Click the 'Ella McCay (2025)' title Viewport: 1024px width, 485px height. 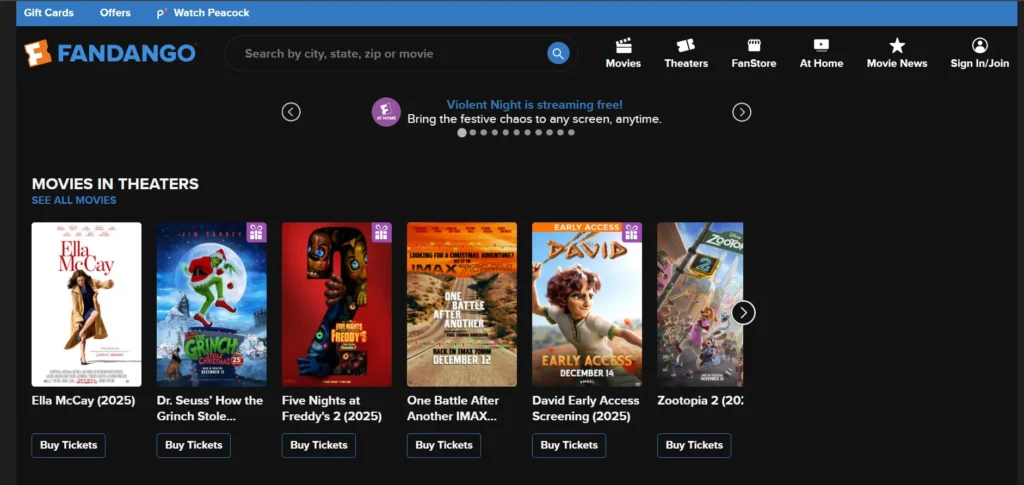tap(84, 401)
